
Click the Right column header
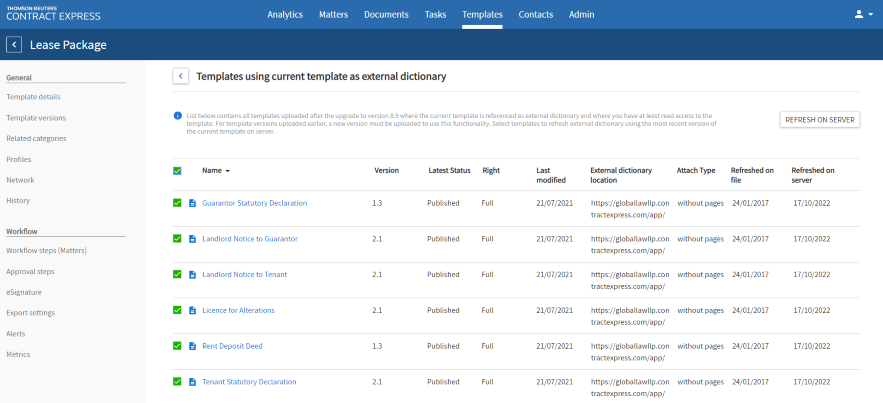coord(490,171)
